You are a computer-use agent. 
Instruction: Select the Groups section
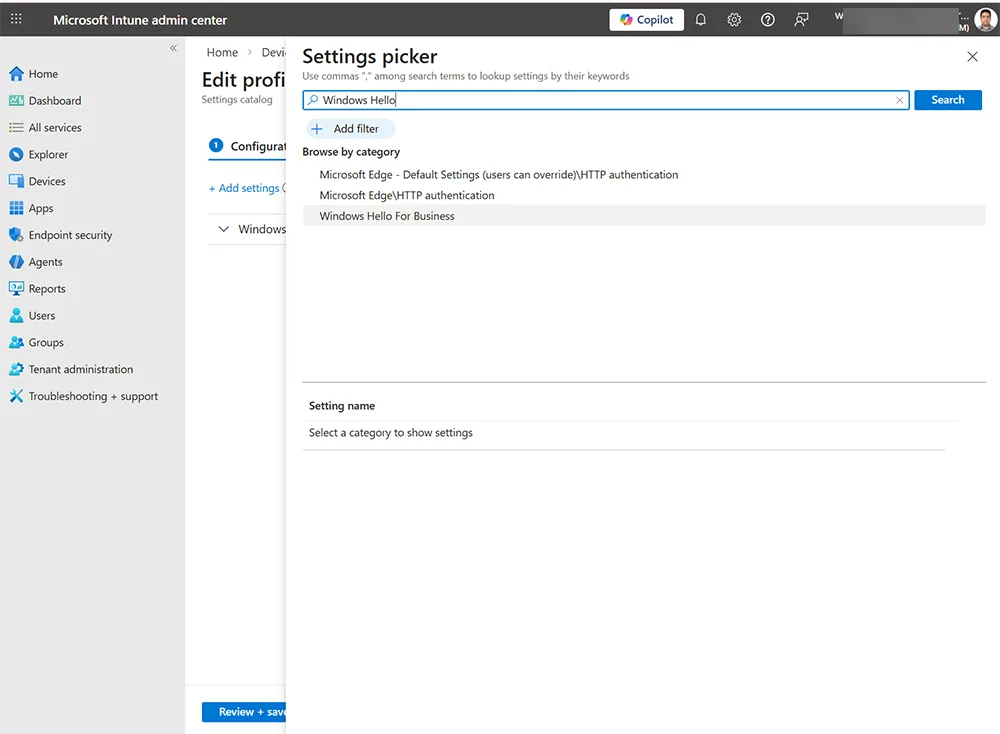(x=46, y=342)
